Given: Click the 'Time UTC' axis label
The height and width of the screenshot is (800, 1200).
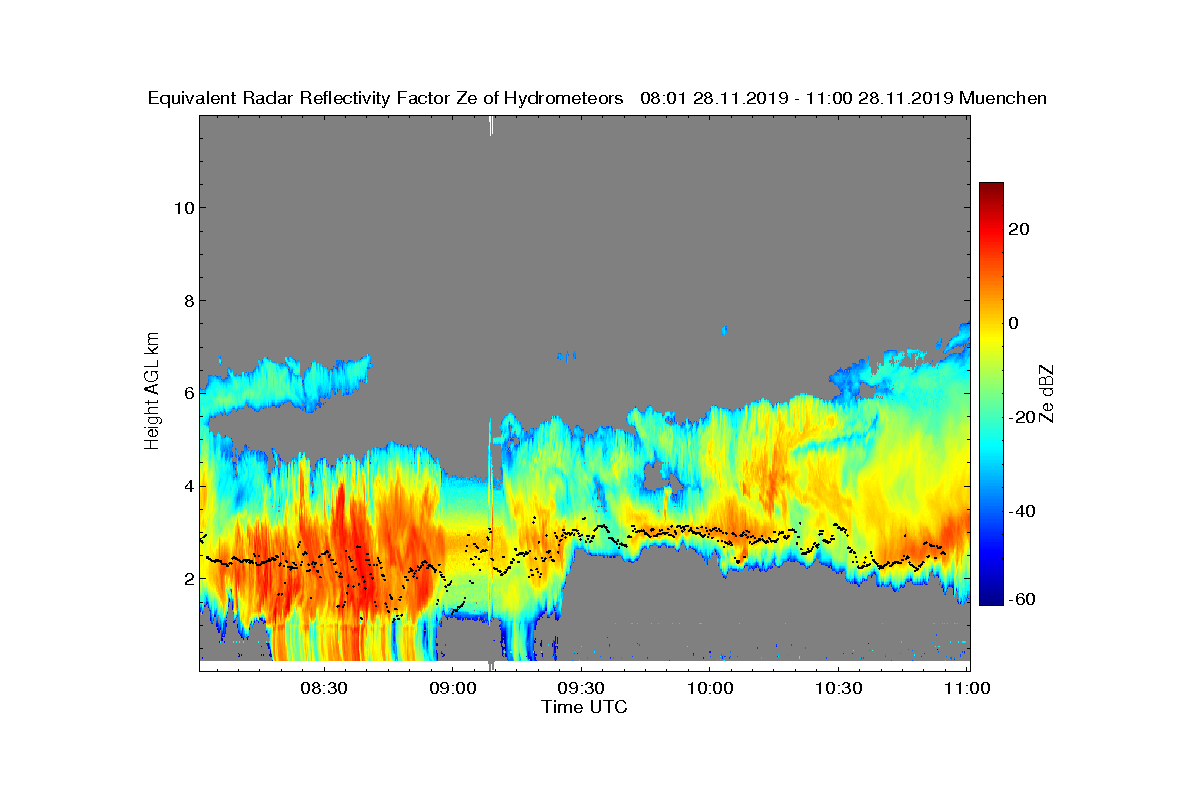Looking at the screenshot, I should coord(585,707).
